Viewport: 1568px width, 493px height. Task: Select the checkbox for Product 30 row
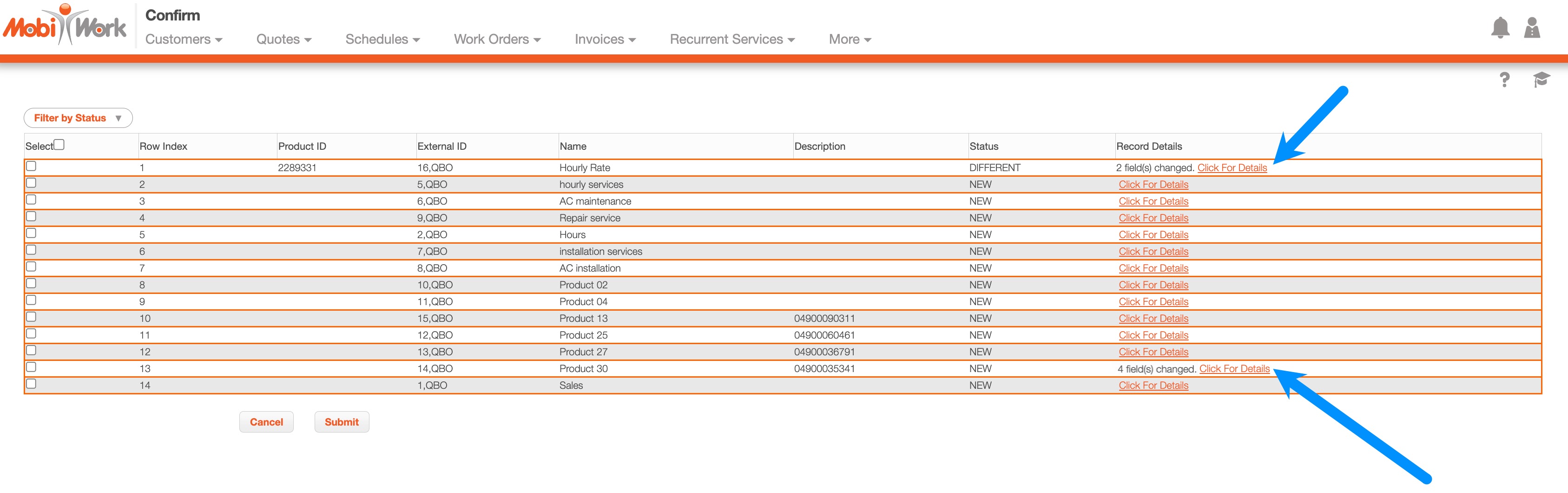point(32,367)
